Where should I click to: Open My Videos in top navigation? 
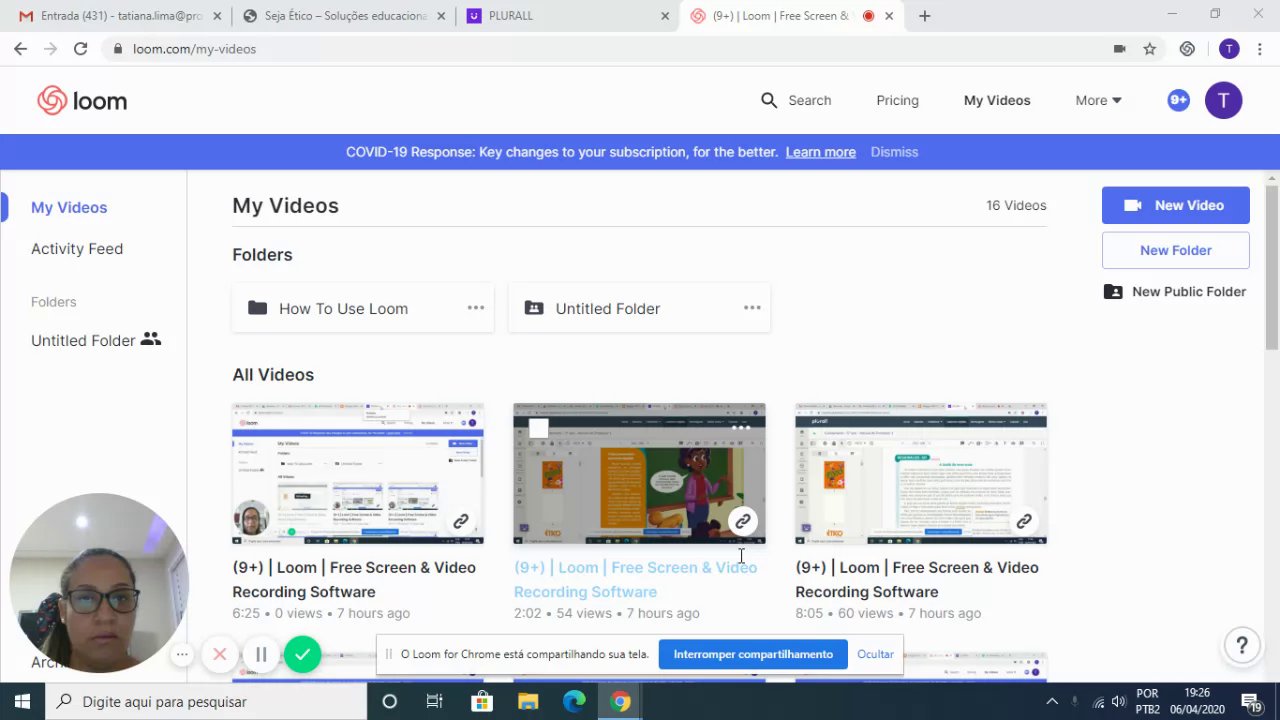coord(997,100)
